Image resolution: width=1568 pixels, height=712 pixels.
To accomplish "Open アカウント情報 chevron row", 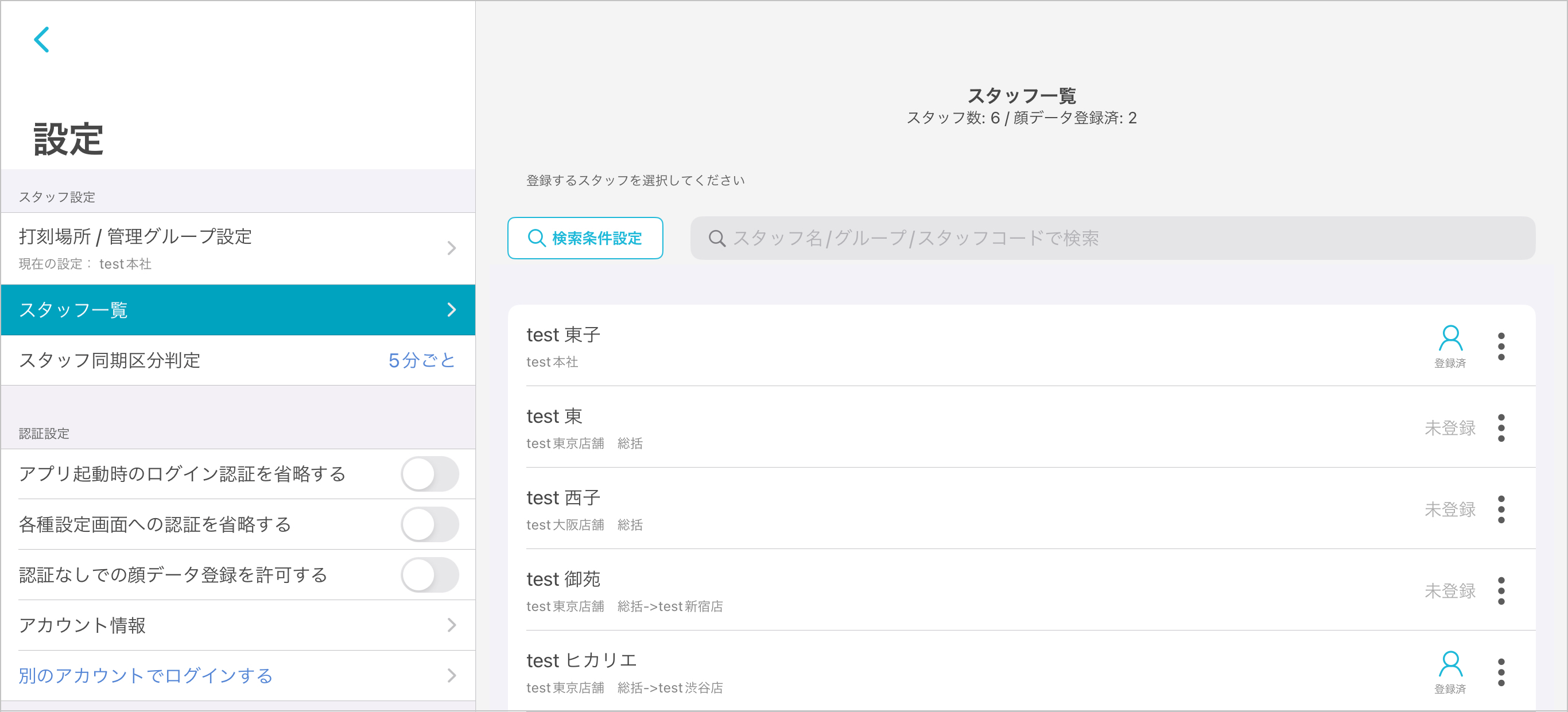I will (238, 625).
